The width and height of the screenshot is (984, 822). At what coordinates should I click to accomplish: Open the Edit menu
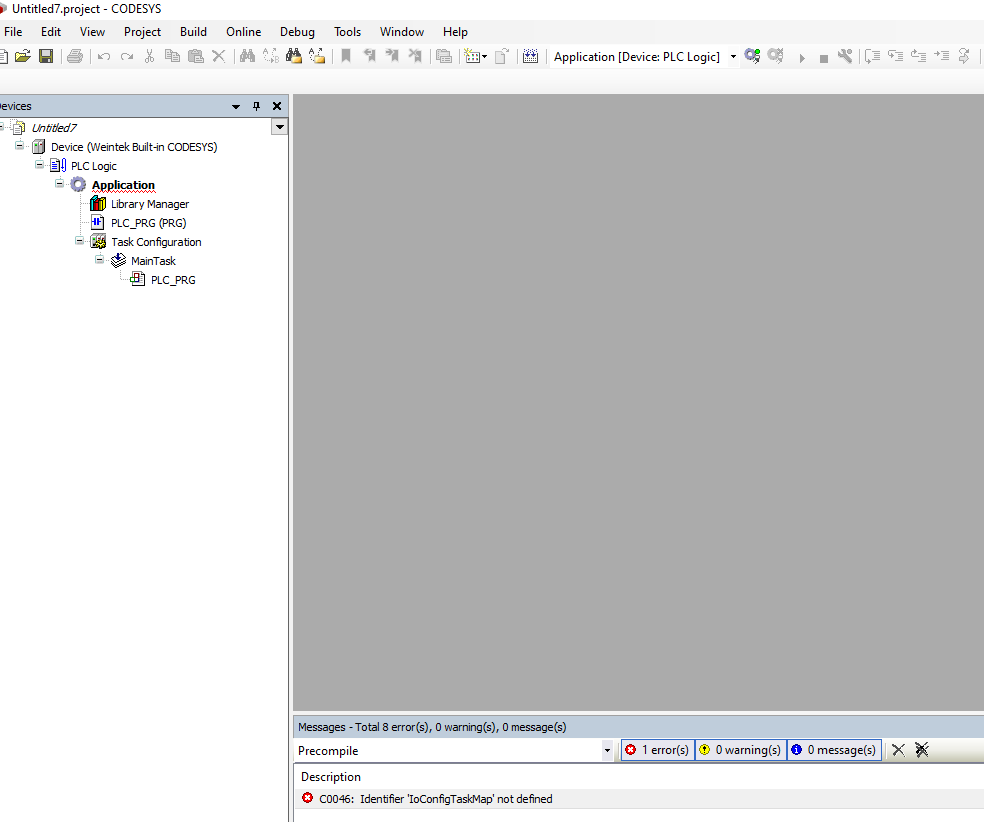[x=51, y=32]
